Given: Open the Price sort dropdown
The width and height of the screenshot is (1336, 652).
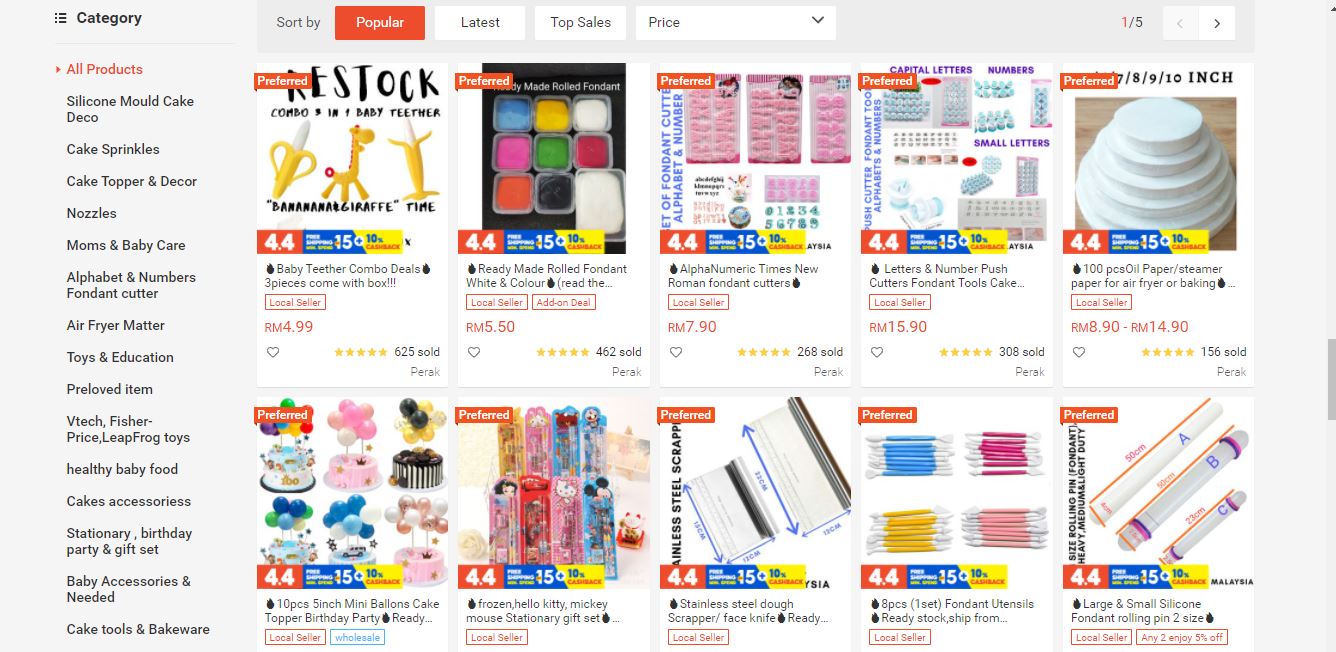Looking at the screenshot, I should point(736,22).
